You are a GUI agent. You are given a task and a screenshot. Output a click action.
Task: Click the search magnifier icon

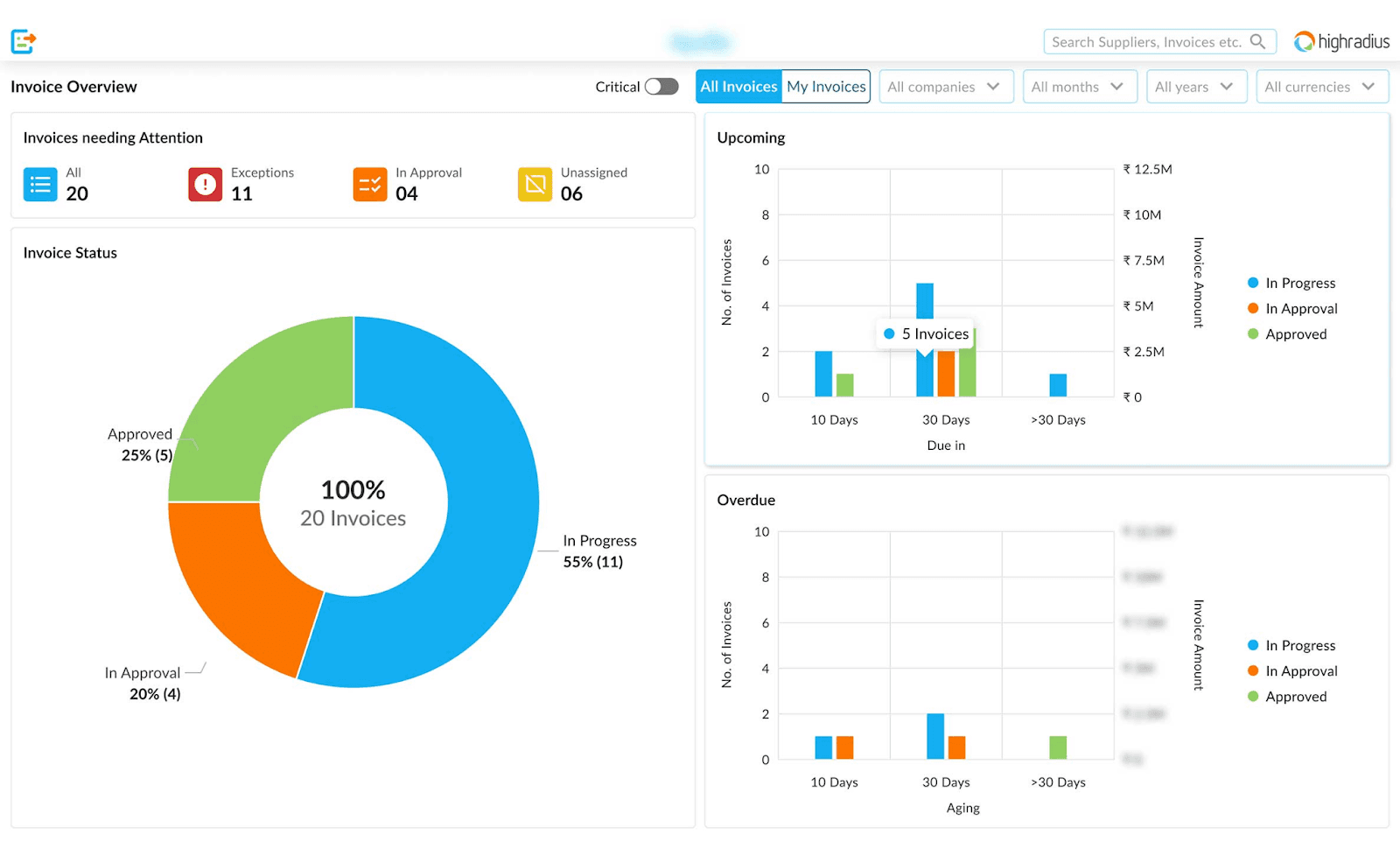pyautogui.click(x=1257, y=41)
